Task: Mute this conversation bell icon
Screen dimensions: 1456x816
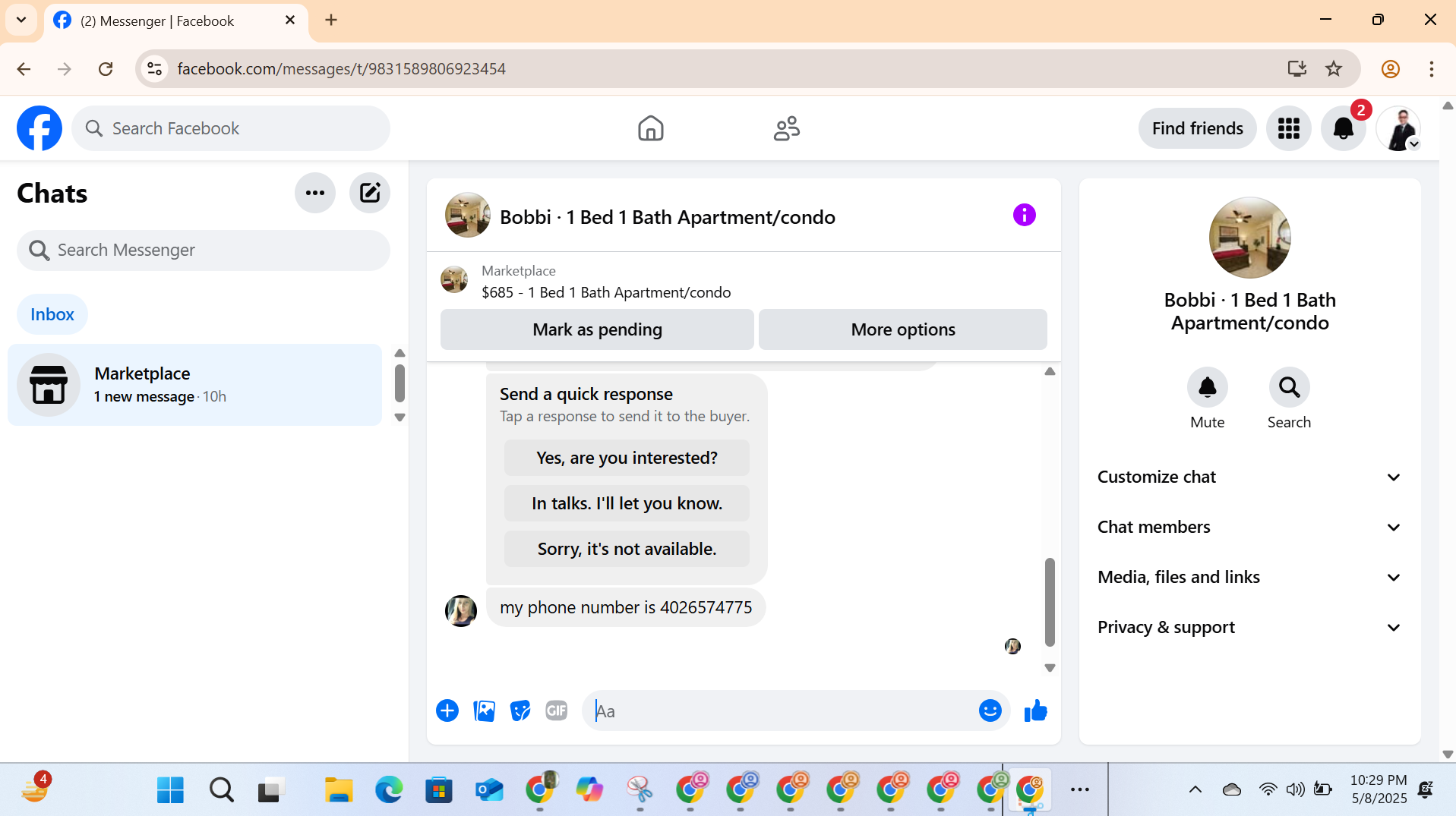Action: tap(1208, 388)
